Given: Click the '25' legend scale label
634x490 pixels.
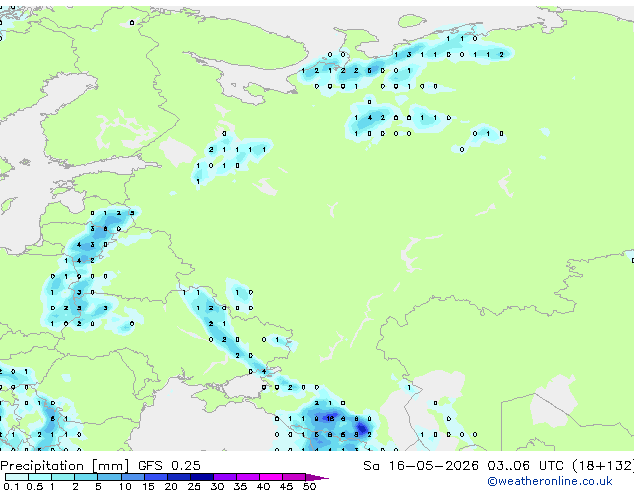Looking at the screenshot, I should click(x=194, y=486).
